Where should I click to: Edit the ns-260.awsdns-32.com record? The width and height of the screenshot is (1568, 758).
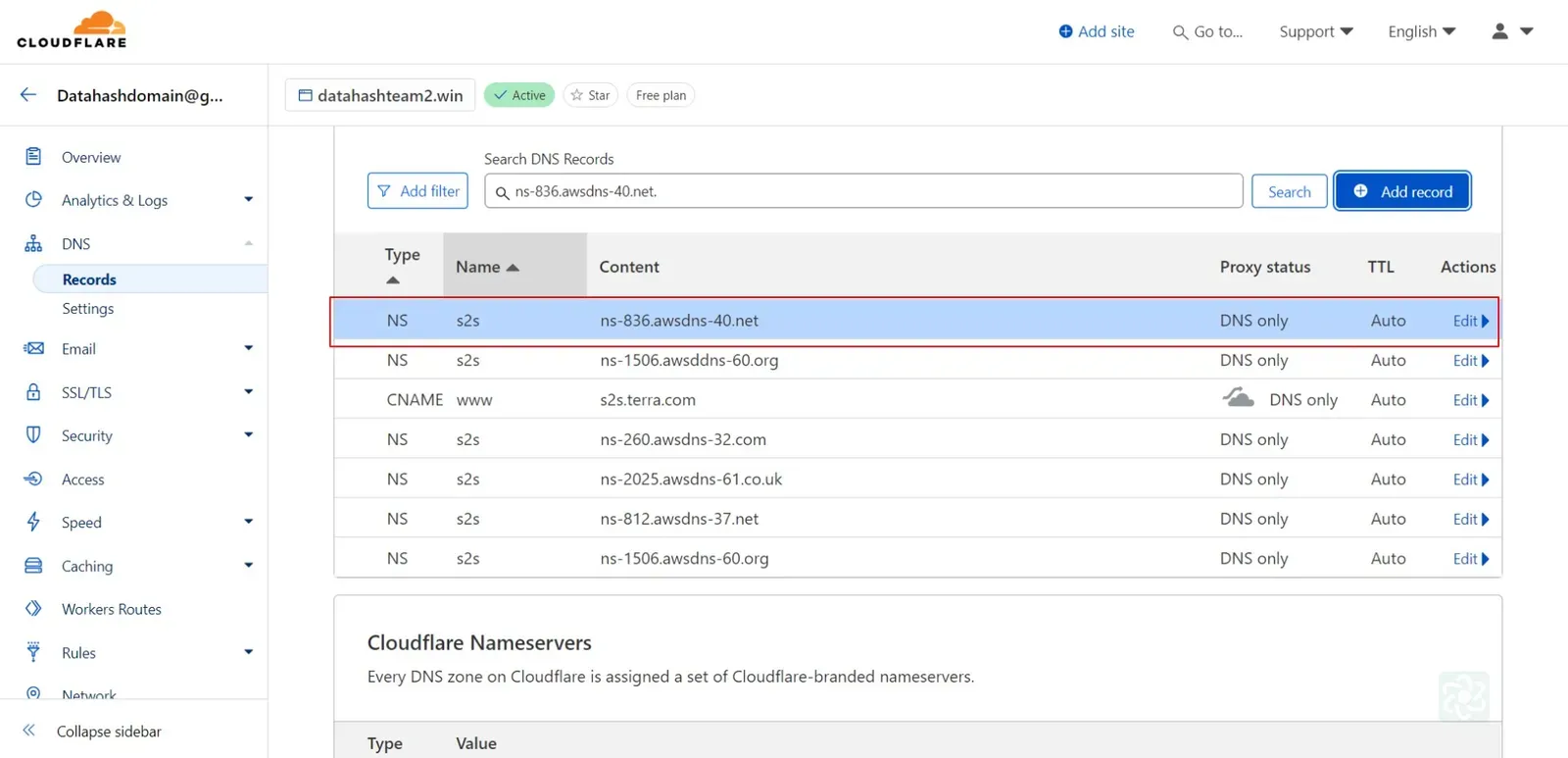click(x=1470, y=440)
